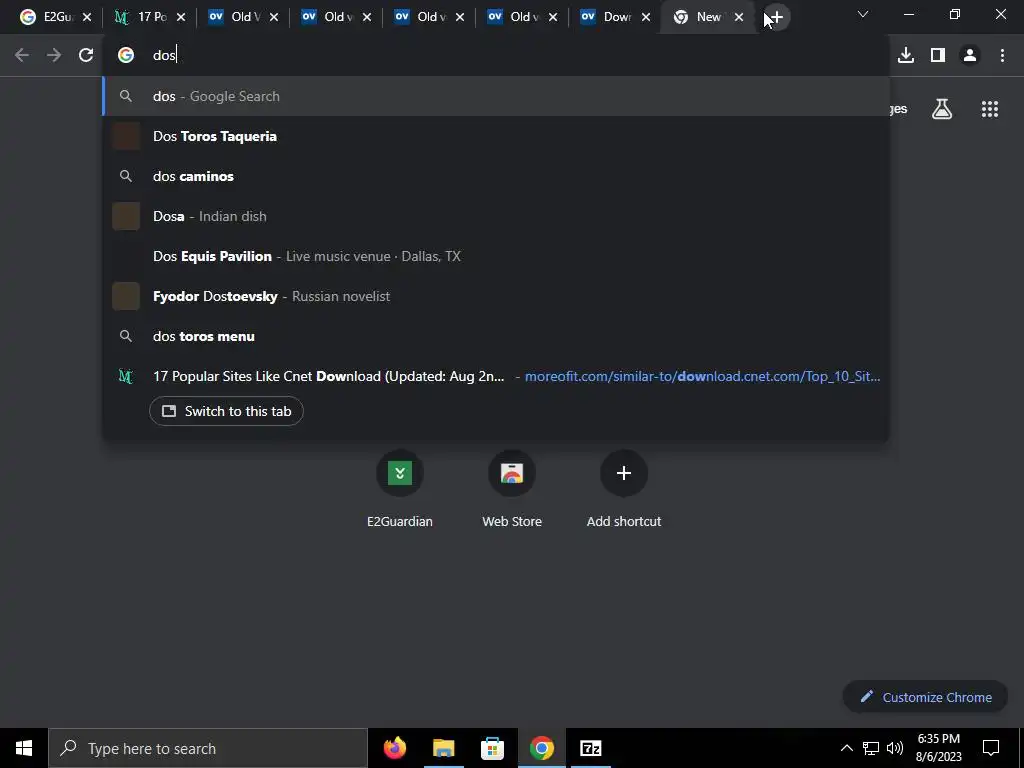Open the Chrome three-dot menu
1024x768 pixels.
(1002, 55)
